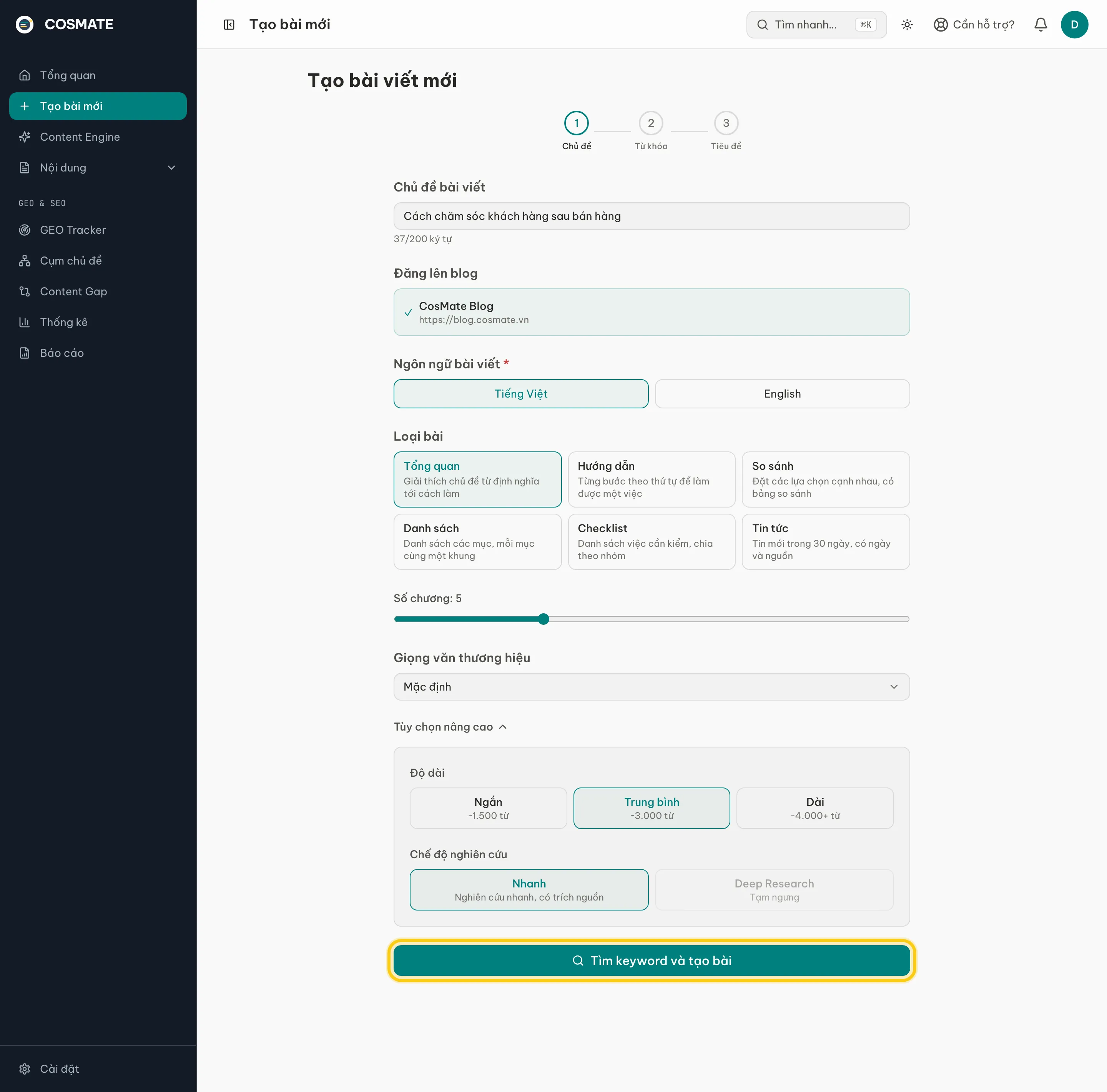Viewport: 1107px width, 1092px height.
Task: Open Tạo bài mới in sidebar
Action: (x=97, y=106)
